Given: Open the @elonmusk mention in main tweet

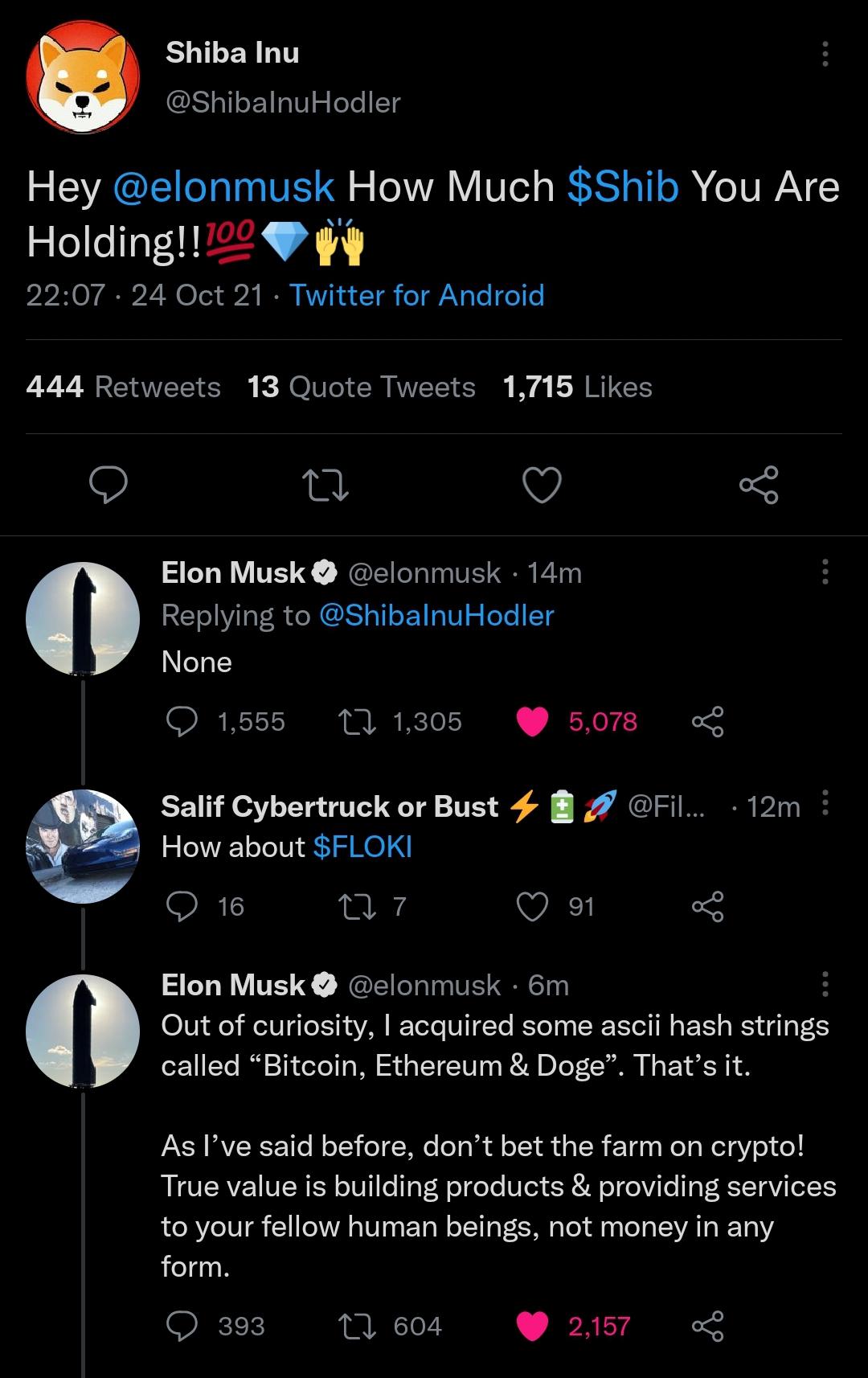Looking at the screenshot, I should [223, 187].
